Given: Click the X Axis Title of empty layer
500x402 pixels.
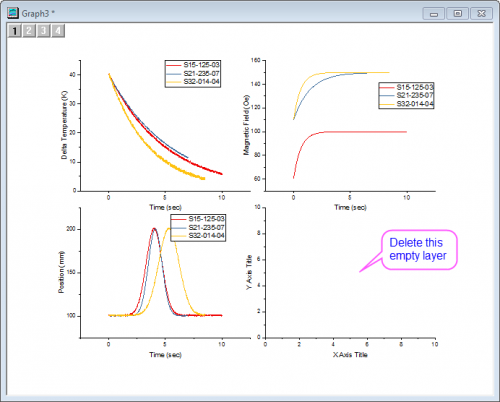Looking at the screenshot, I should [x=350, y=355].
